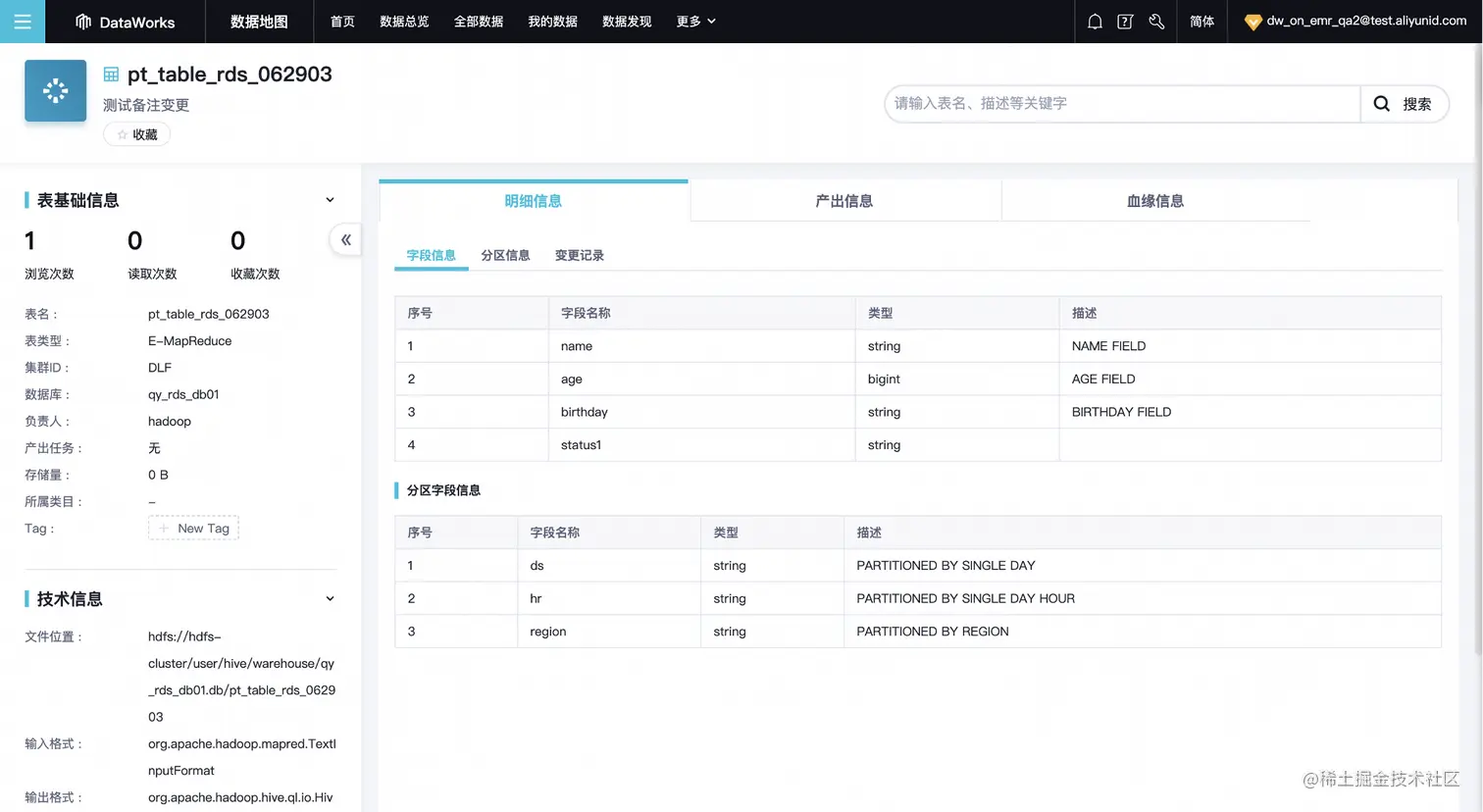Open 我的数据 menu item
Viewport: 1483px width, 812px height.
coord(552,22)
